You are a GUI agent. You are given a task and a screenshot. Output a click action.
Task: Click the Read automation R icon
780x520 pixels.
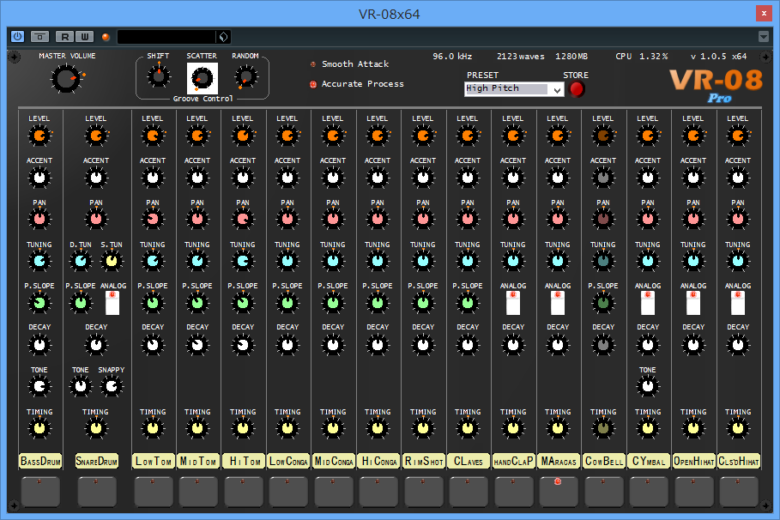(66, 36)
